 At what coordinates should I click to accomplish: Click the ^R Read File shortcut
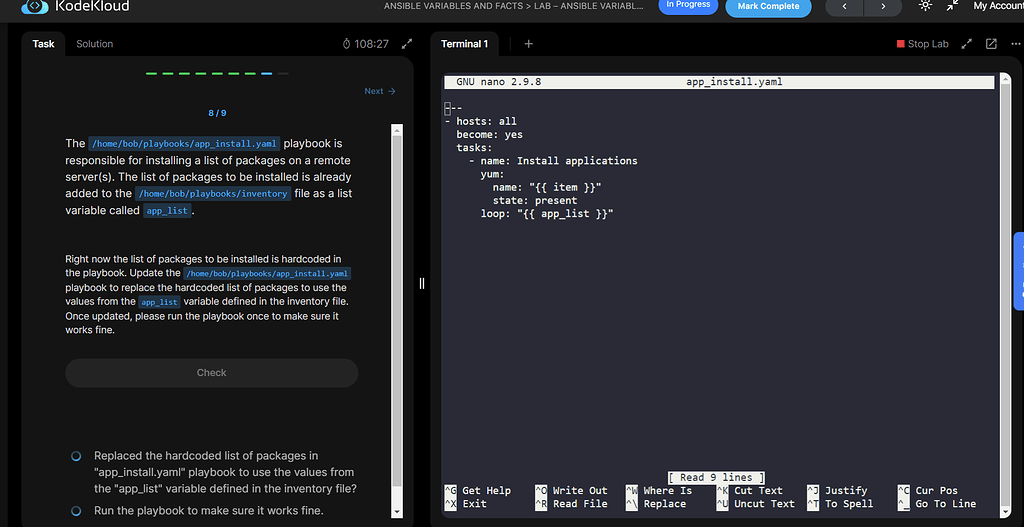pyautogui.click(x=571, y=503)
